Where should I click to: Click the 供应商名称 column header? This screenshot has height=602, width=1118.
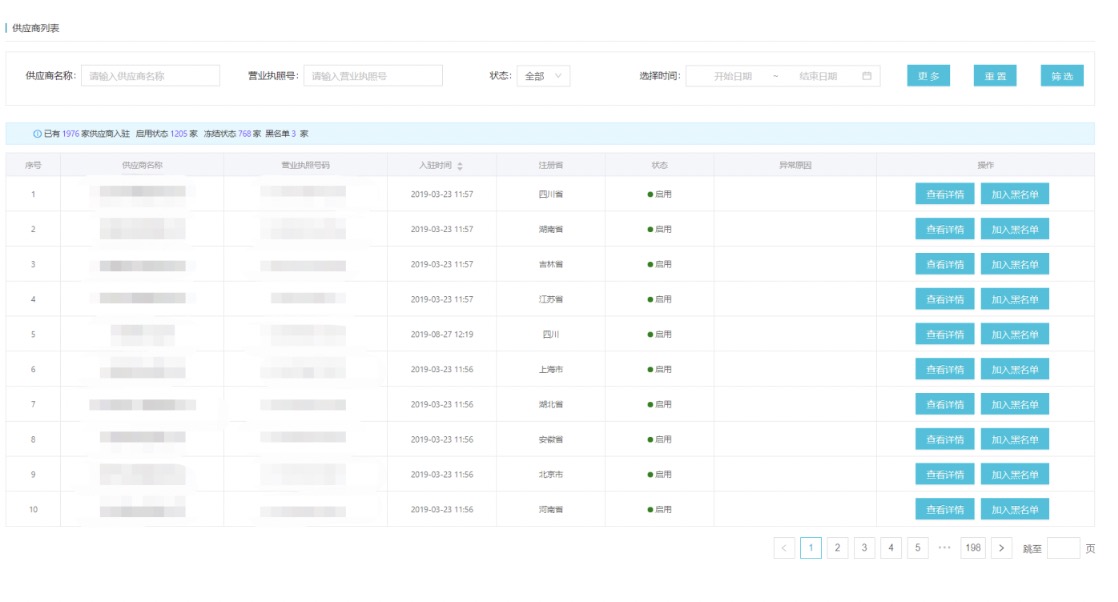tap(142, 165)
